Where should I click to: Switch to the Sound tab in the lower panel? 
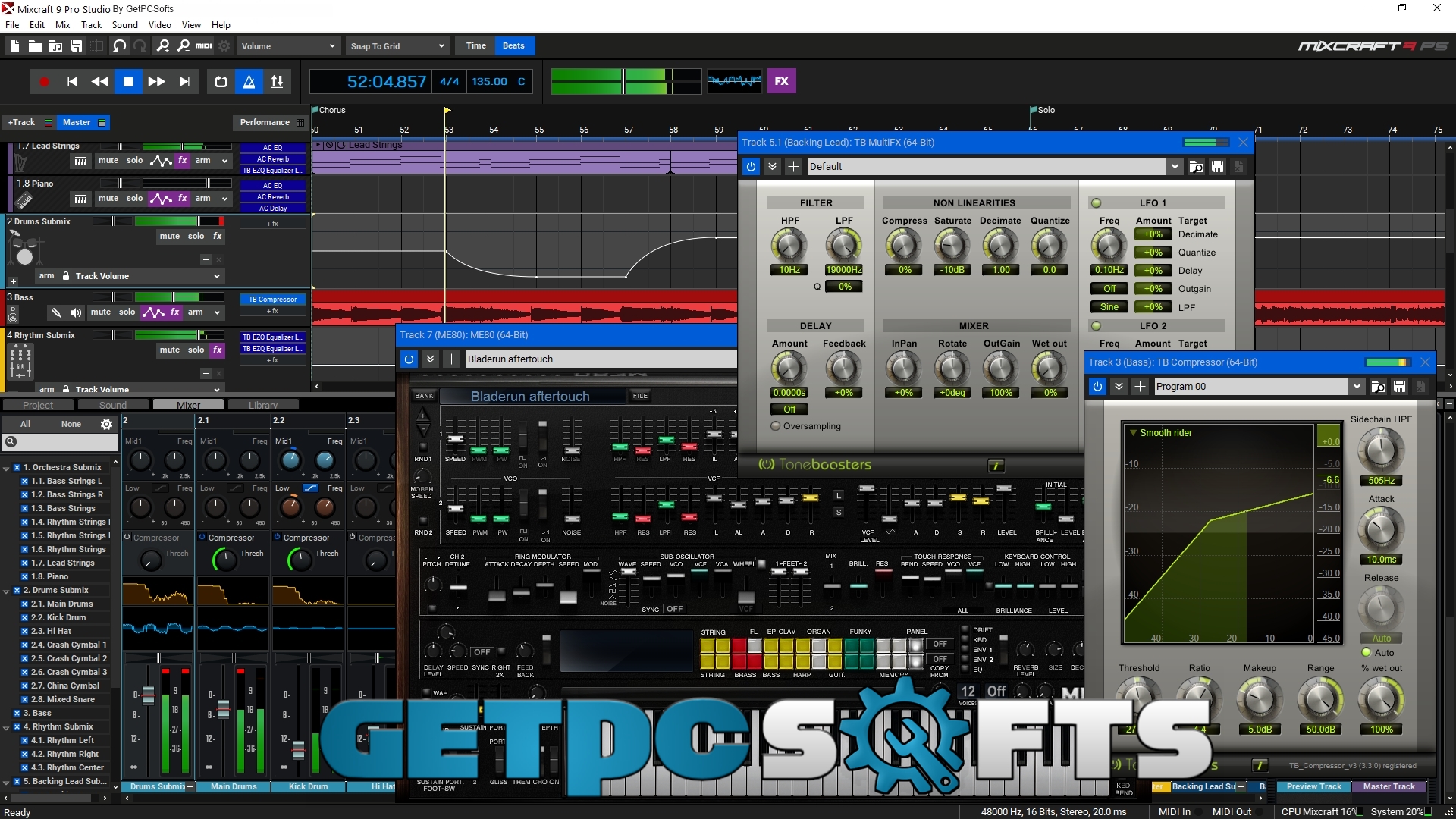[x=113, y=405]
